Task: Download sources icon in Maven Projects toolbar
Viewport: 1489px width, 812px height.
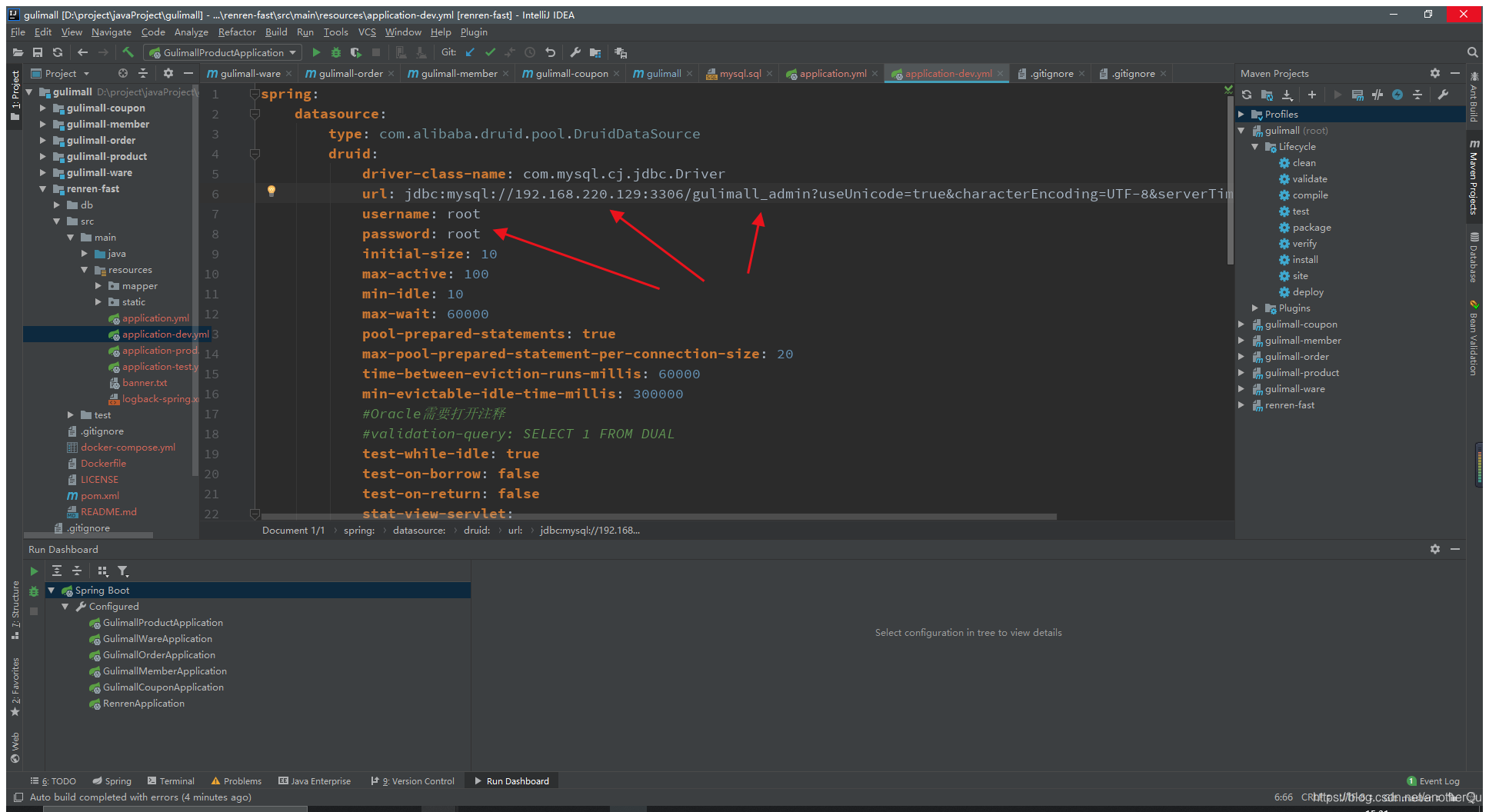Action: [1287, 95]
